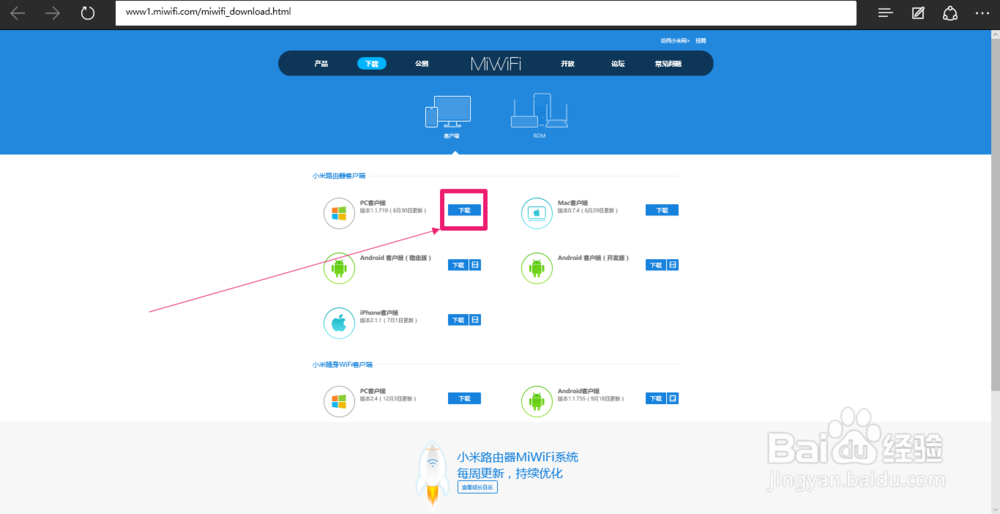Click the web note pencil icon
Screen dimensions: 1000x514
pos(918,13)
